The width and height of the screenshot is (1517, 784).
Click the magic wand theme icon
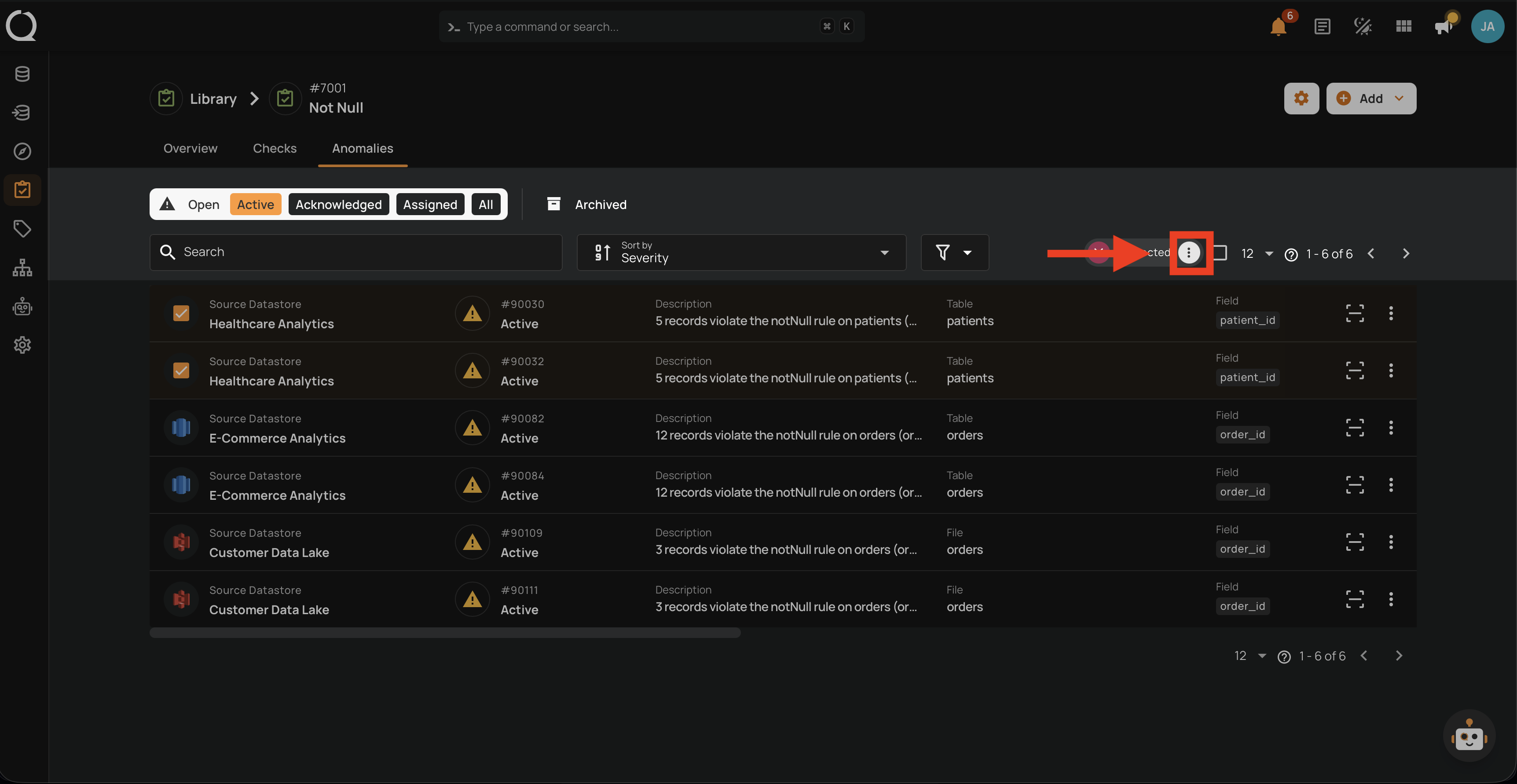[x=1363, y=26]
